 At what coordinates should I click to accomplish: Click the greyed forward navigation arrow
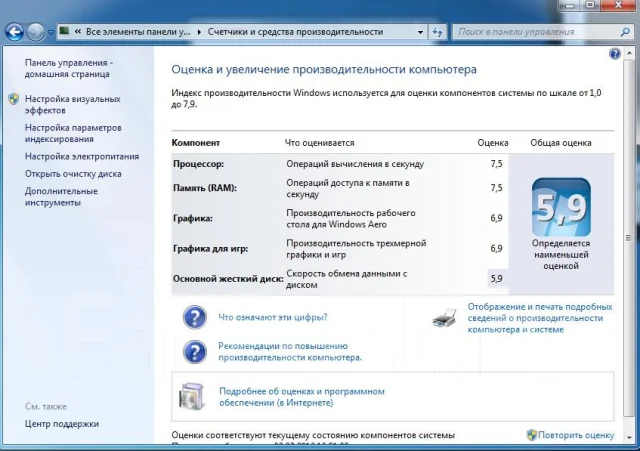[36, 32]
